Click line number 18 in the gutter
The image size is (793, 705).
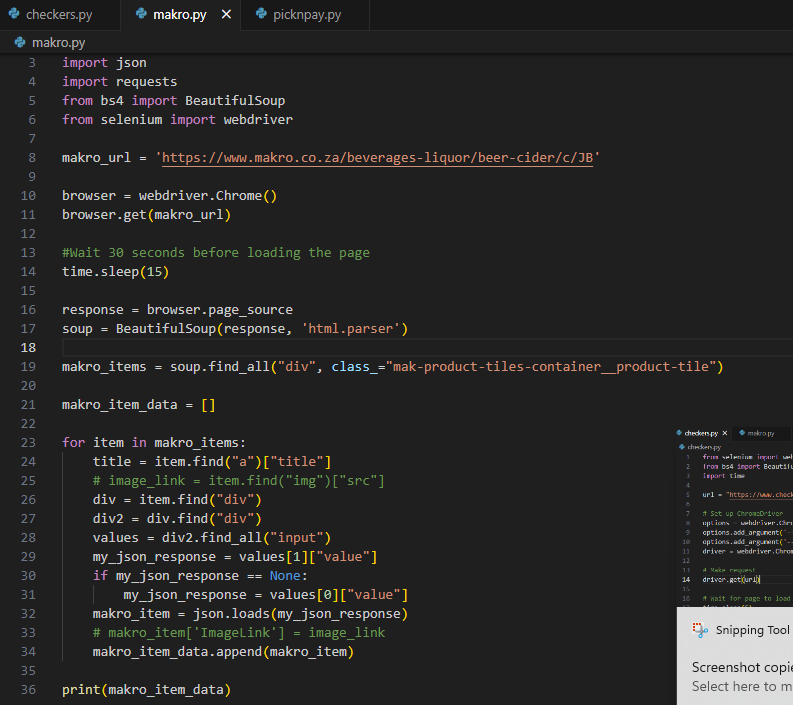pos(28,348)
